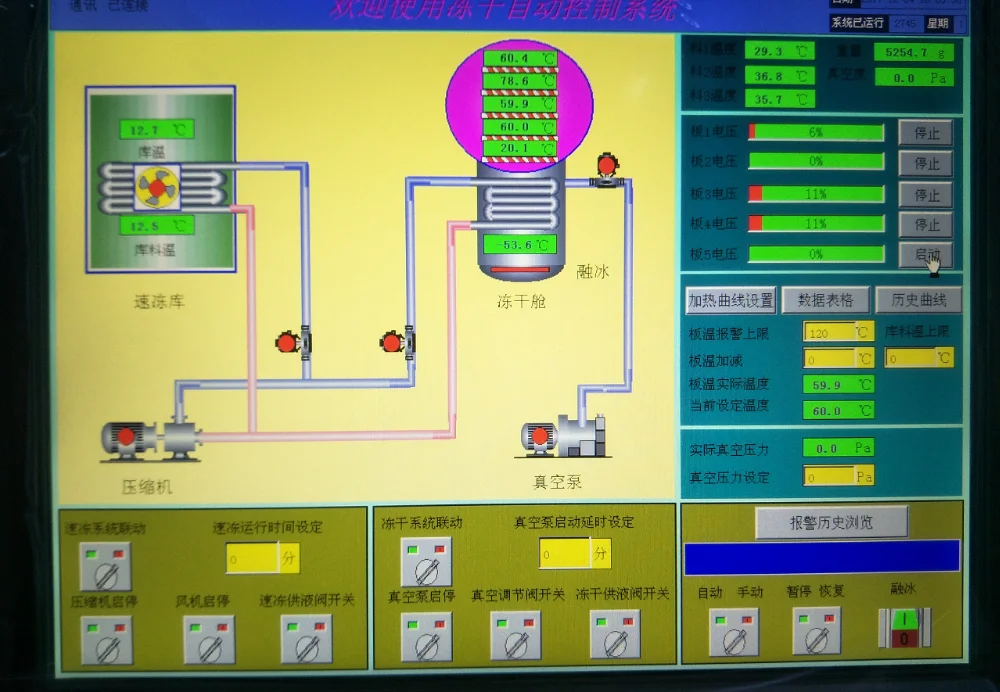Click the 35.7 ℃ material temperature value
Screen dimensions: 1000x692
click(779, 99)
